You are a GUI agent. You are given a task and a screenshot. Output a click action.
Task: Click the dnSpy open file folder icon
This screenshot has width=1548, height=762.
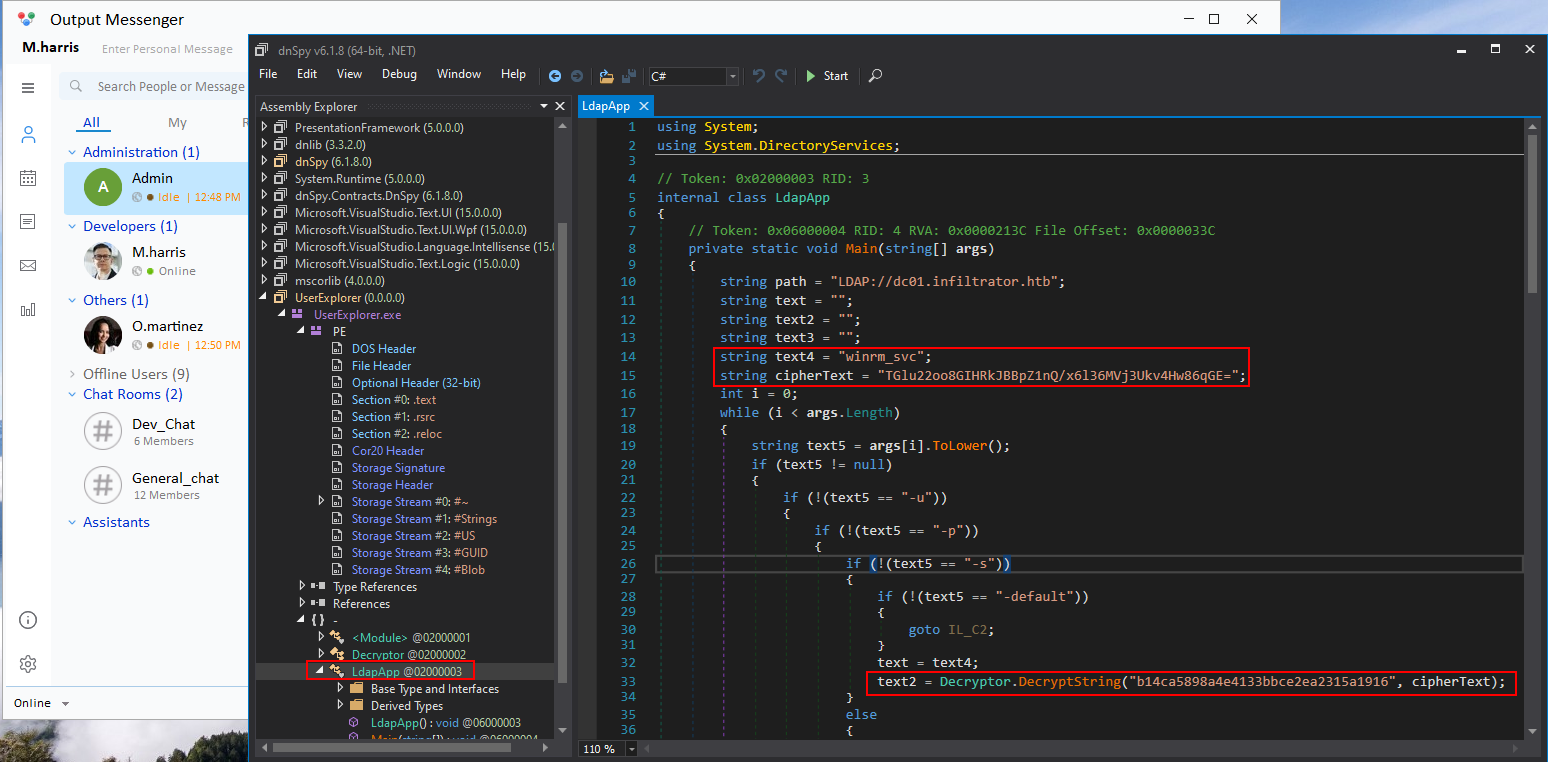coord(606,76)
